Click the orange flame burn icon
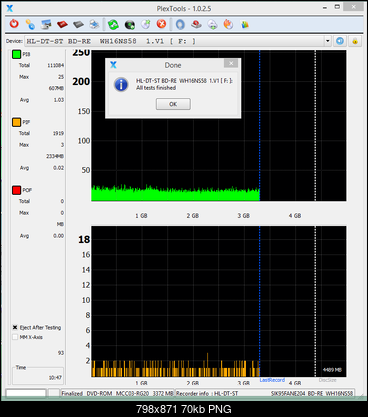This screenshot has width=368, height=417. click(228, 24)
